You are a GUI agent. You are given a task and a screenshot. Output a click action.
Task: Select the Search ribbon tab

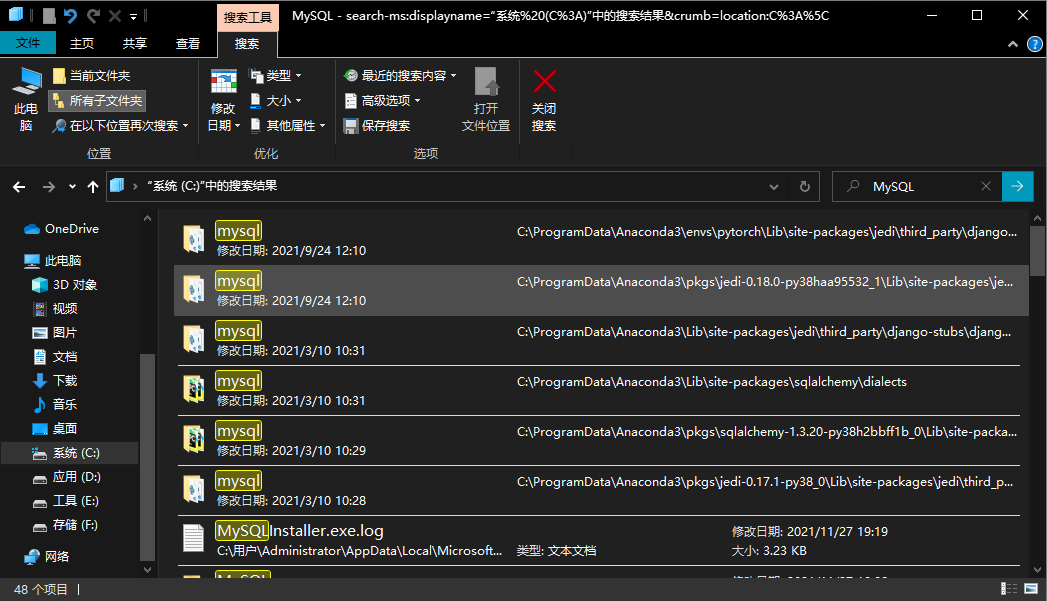[x=247, y=43]
